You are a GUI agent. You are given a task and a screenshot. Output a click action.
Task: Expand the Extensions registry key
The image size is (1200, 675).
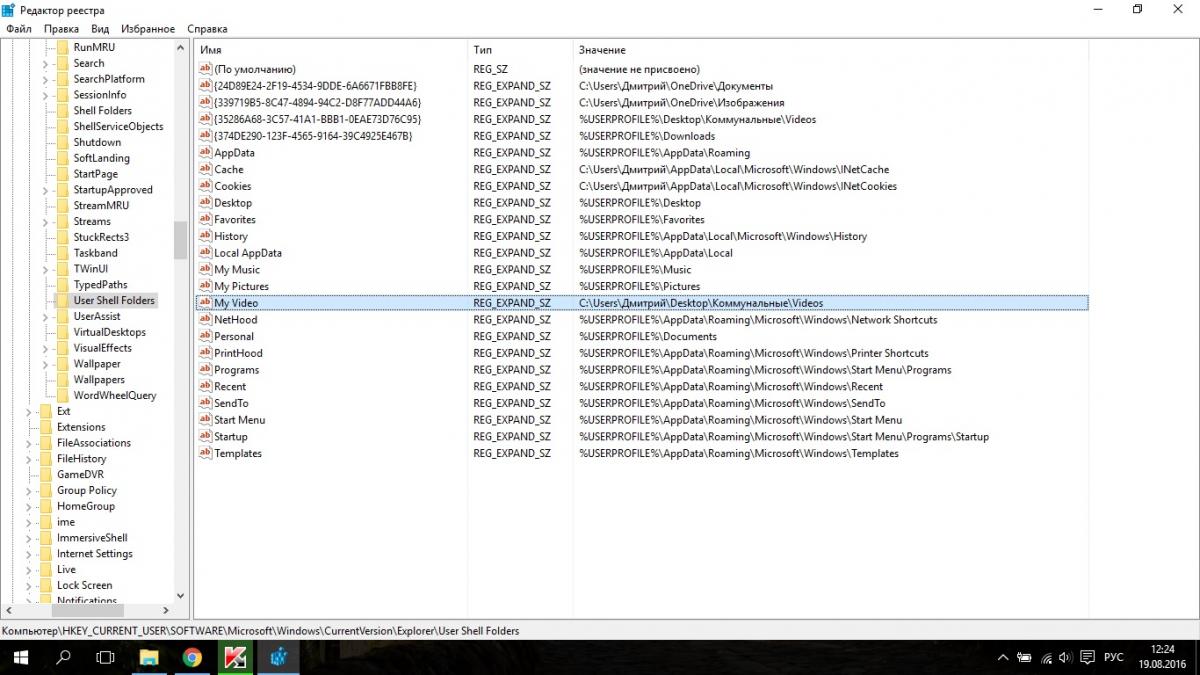click(29, 427)
